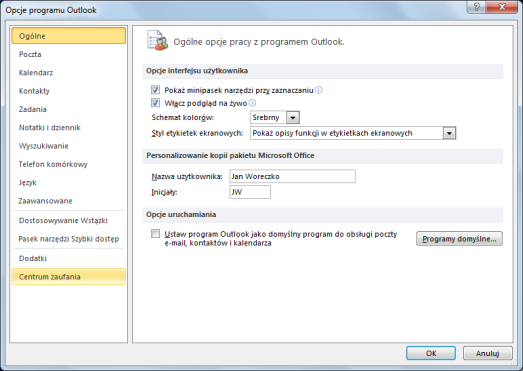
Task: Open Dostosowywanie Wstążki category
Action: (68, 221)
